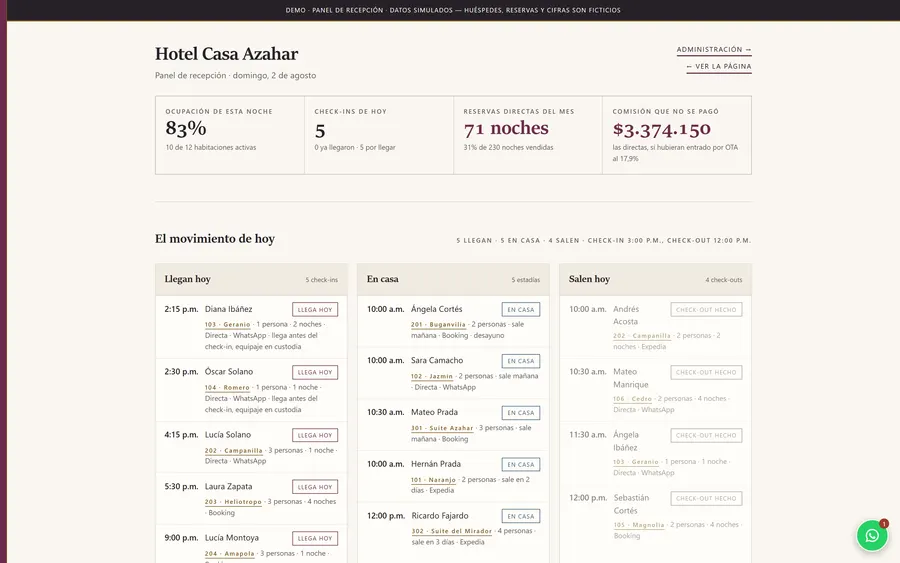The image size is (900, 563).
Task: Open room link 104 · Romero
Action: pyautogui.click(x=227, y=388)
